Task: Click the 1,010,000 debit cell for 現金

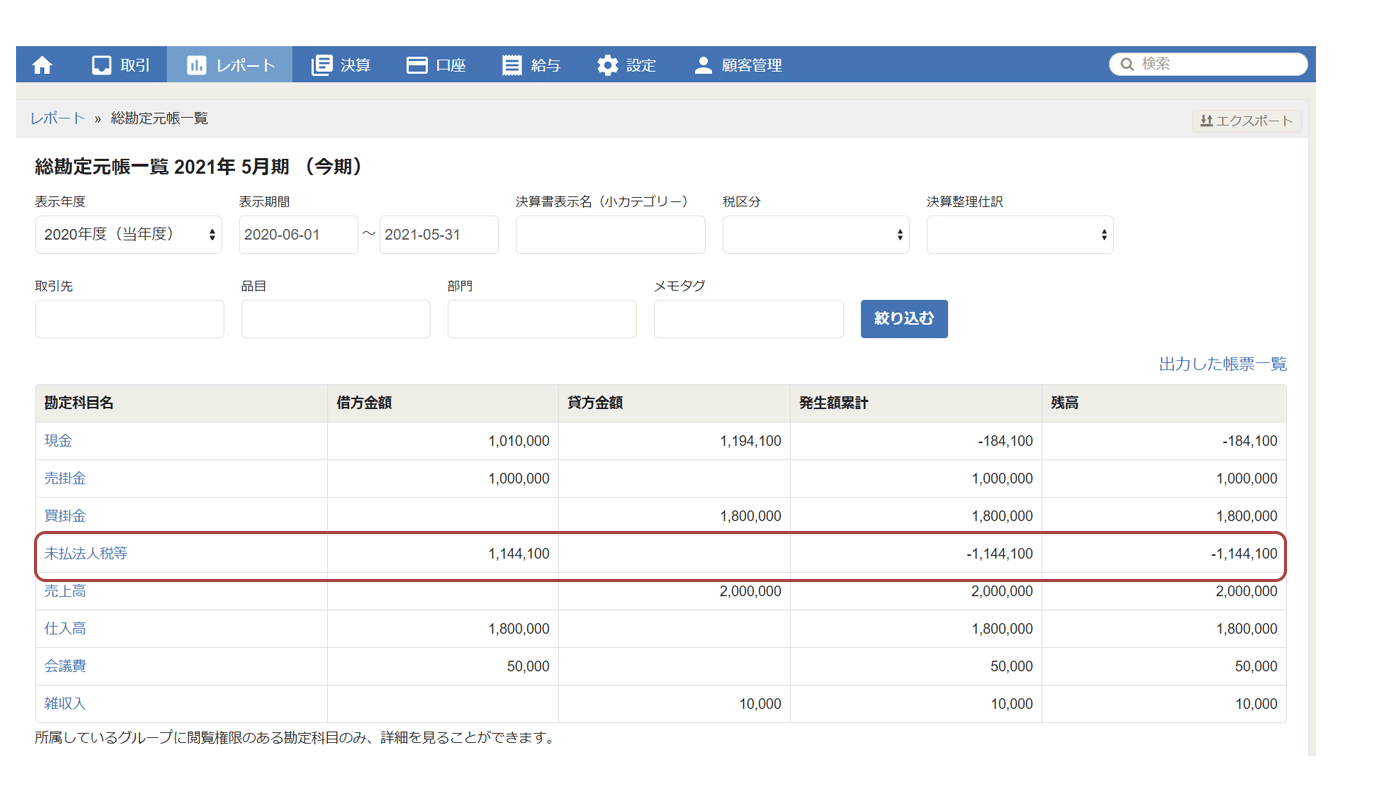Action: [443, 440]
